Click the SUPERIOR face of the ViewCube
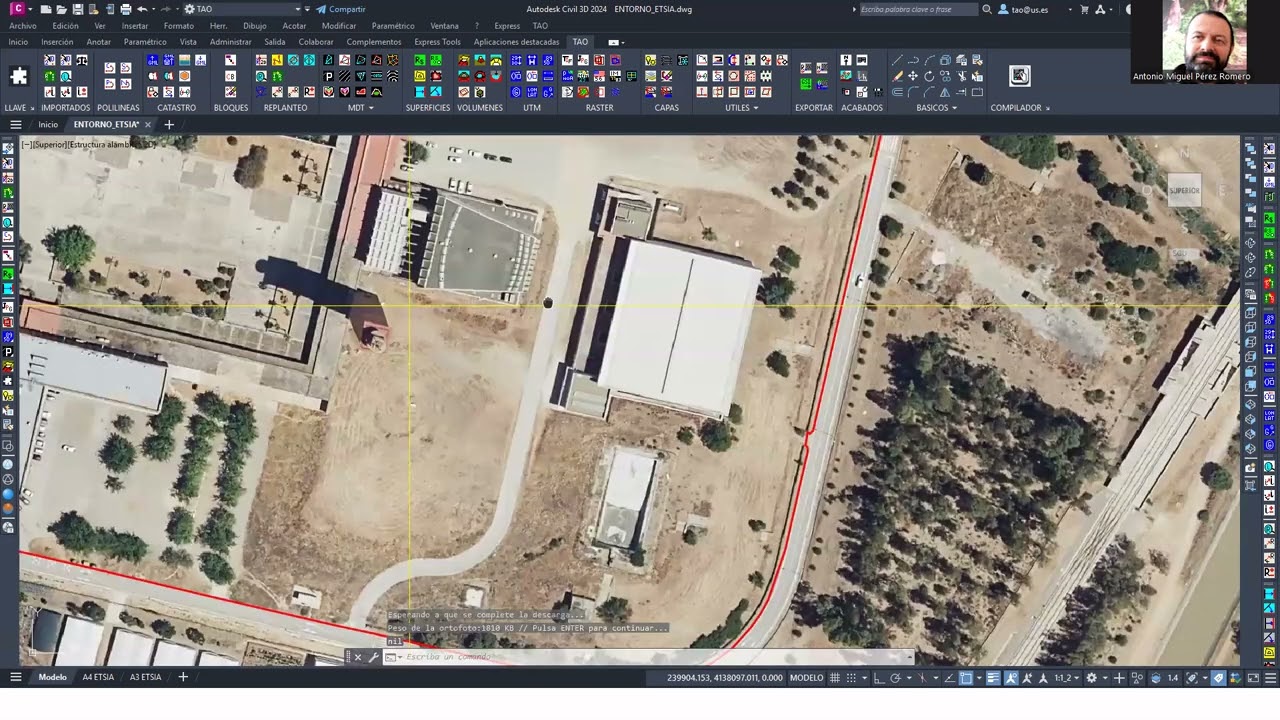The height and width of the screenshot is (720, 1280). [x=1184, y=190]
